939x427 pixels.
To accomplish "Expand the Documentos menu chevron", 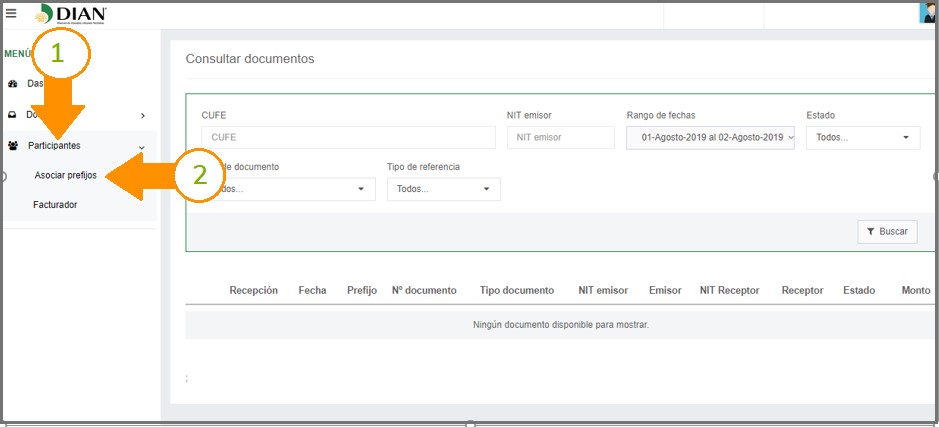I will 143,116.
